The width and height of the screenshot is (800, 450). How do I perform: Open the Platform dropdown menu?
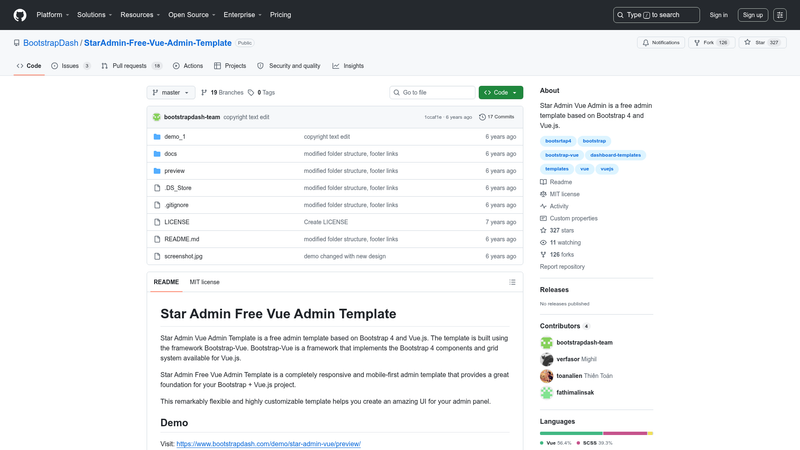coord(53,15)
